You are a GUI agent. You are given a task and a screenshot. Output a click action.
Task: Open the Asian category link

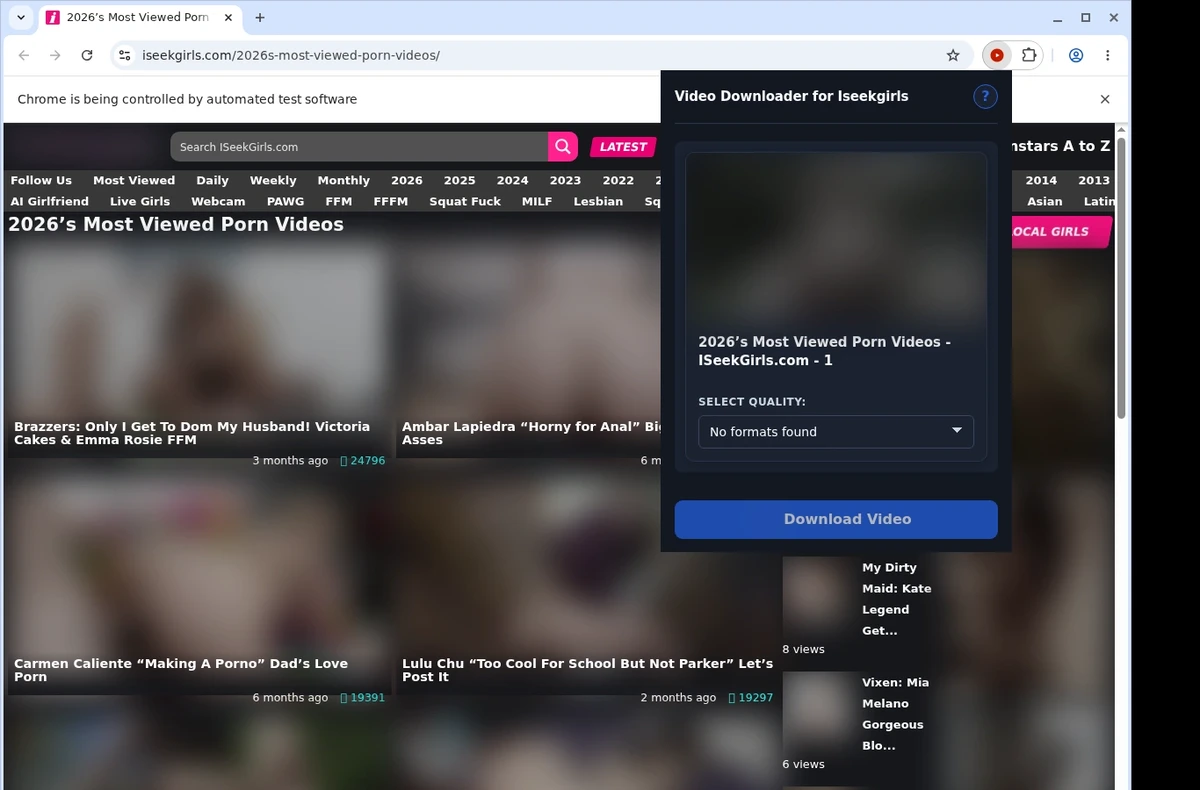1045,201
